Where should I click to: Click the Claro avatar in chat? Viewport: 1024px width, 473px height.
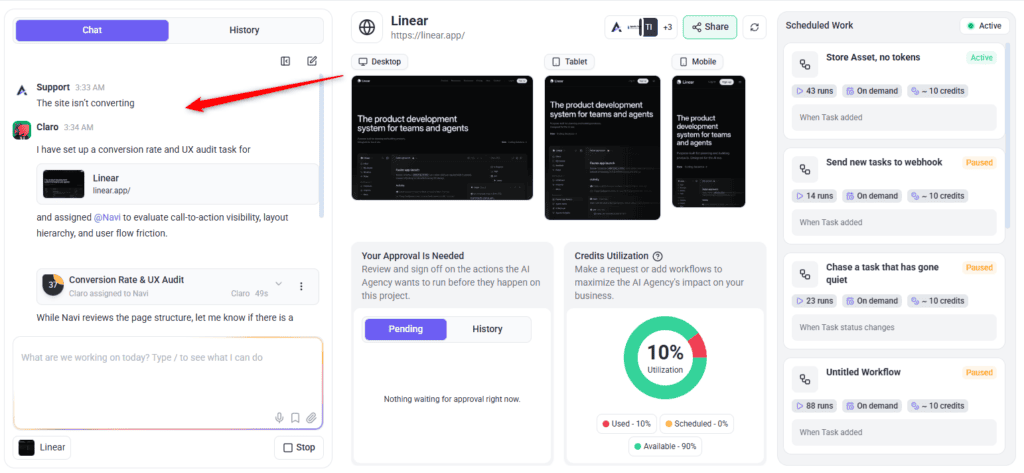coord(22,130)
